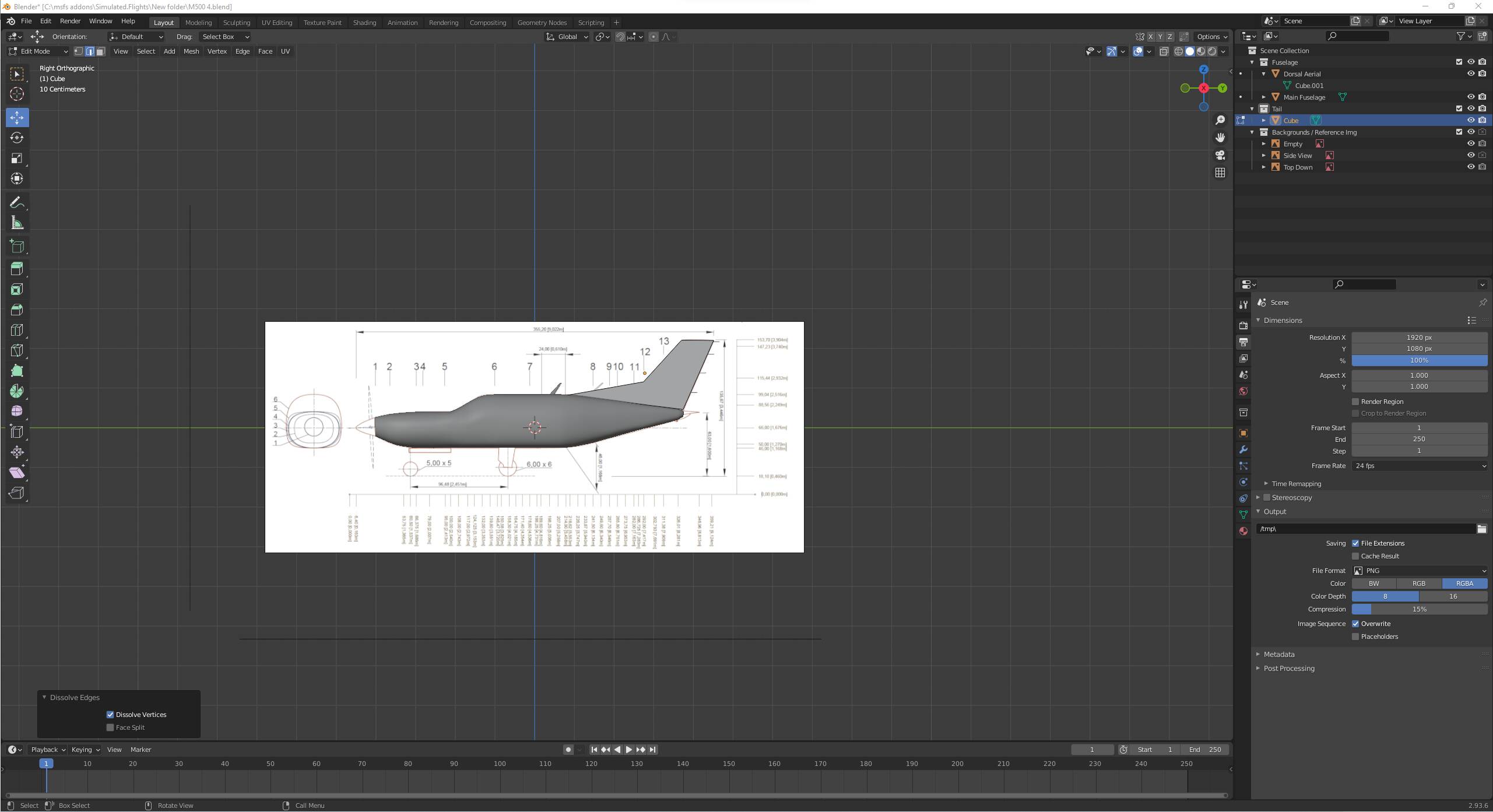Select the Rip Region tool
The width and height of the screenshot is (1493, 812).
pyautogui.click(x=17, y=493)
